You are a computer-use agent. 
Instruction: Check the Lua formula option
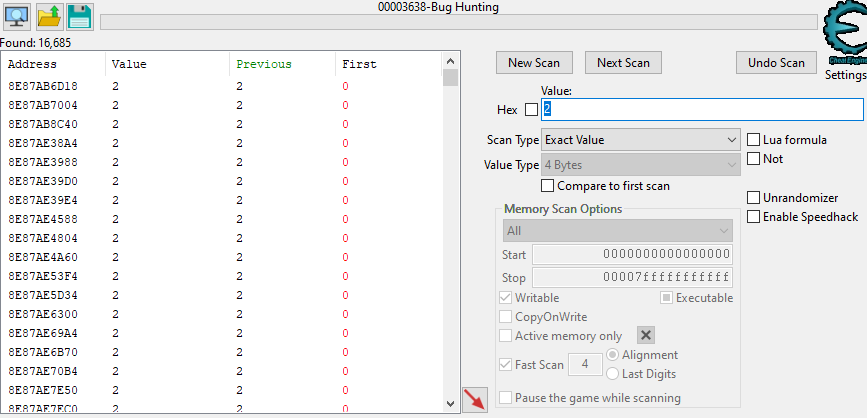click(x=754, y=140)
